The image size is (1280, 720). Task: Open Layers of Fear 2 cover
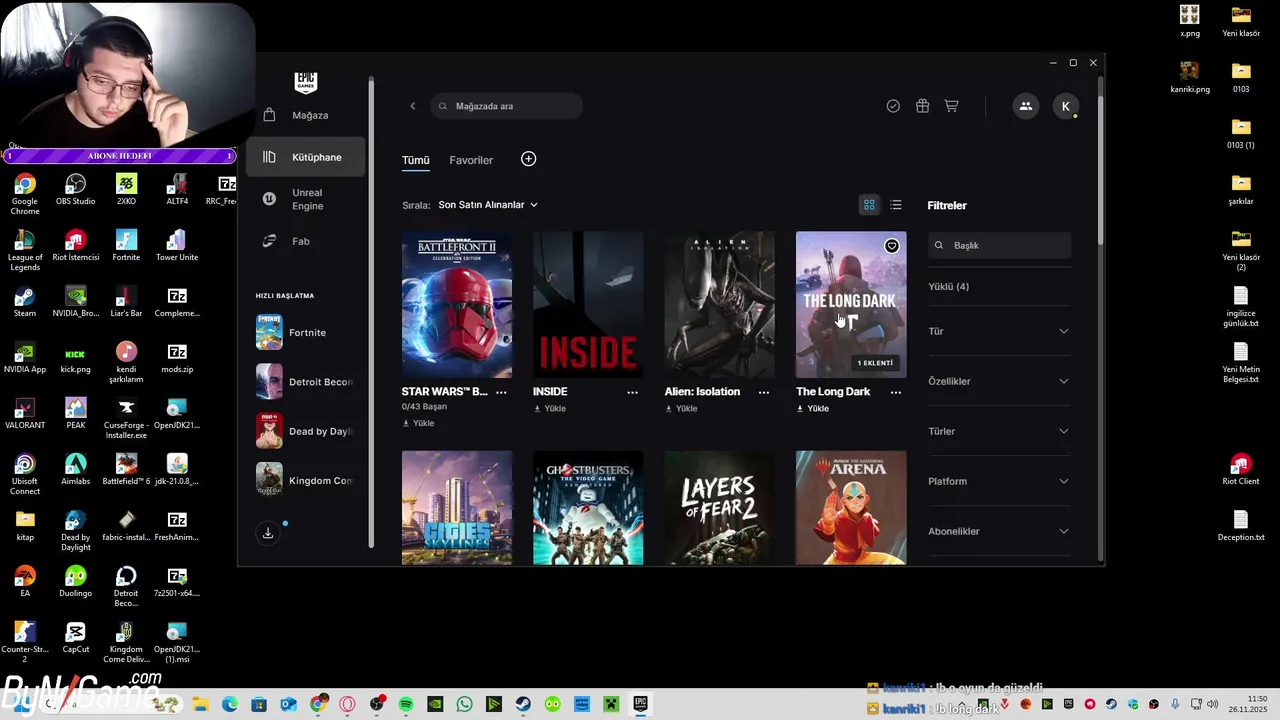[719, 507]
